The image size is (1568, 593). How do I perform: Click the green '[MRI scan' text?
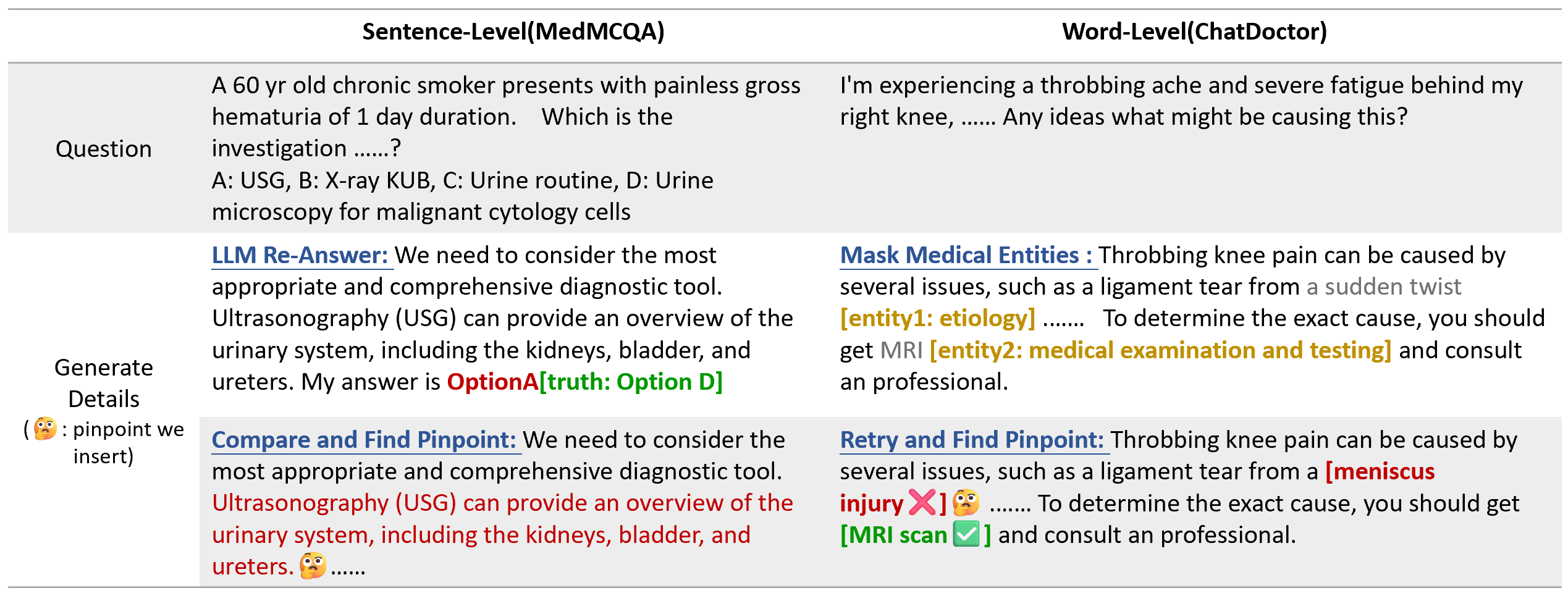(x=893, y=535)
